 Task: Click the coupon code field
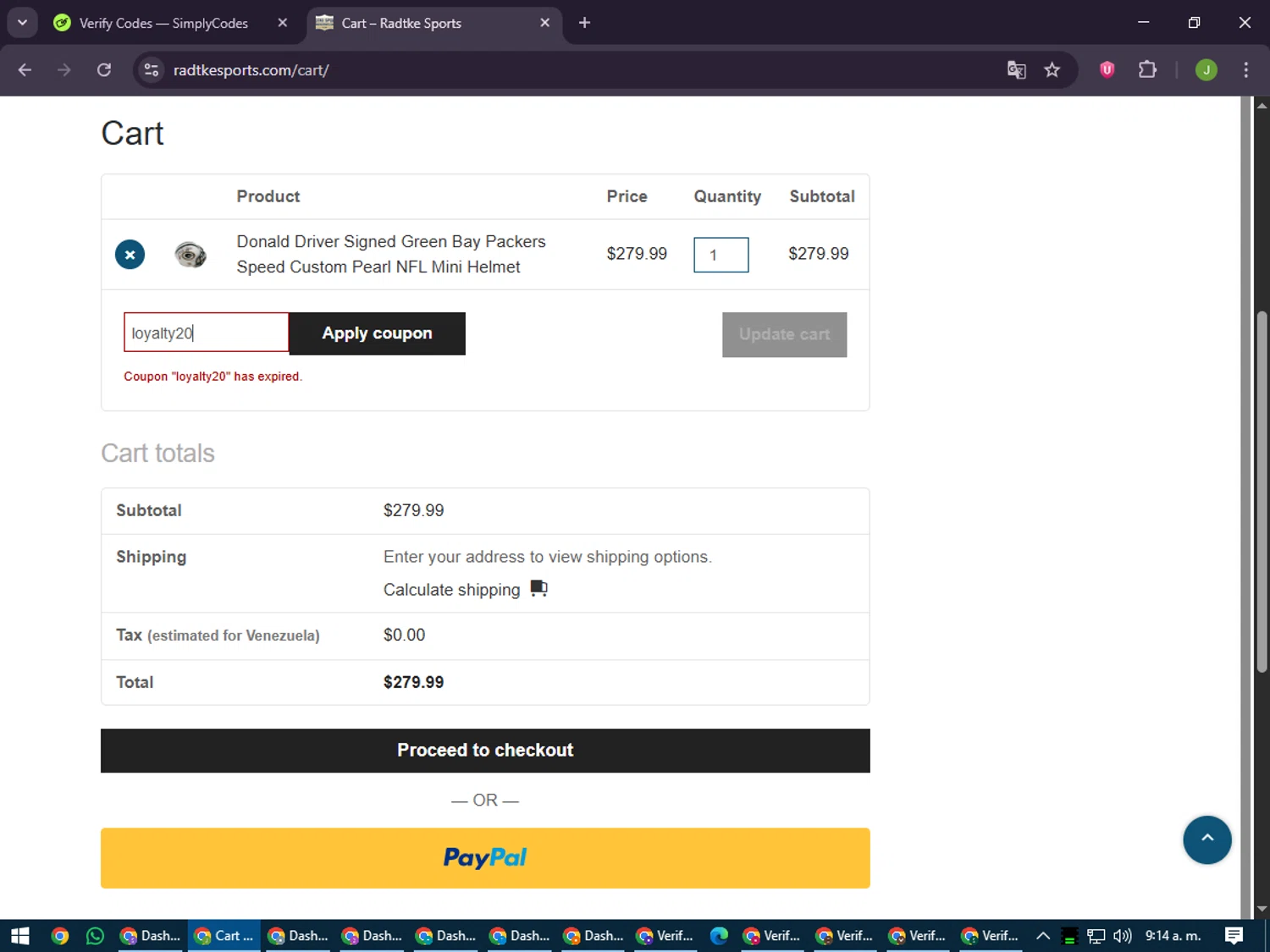tap(207, 333)
